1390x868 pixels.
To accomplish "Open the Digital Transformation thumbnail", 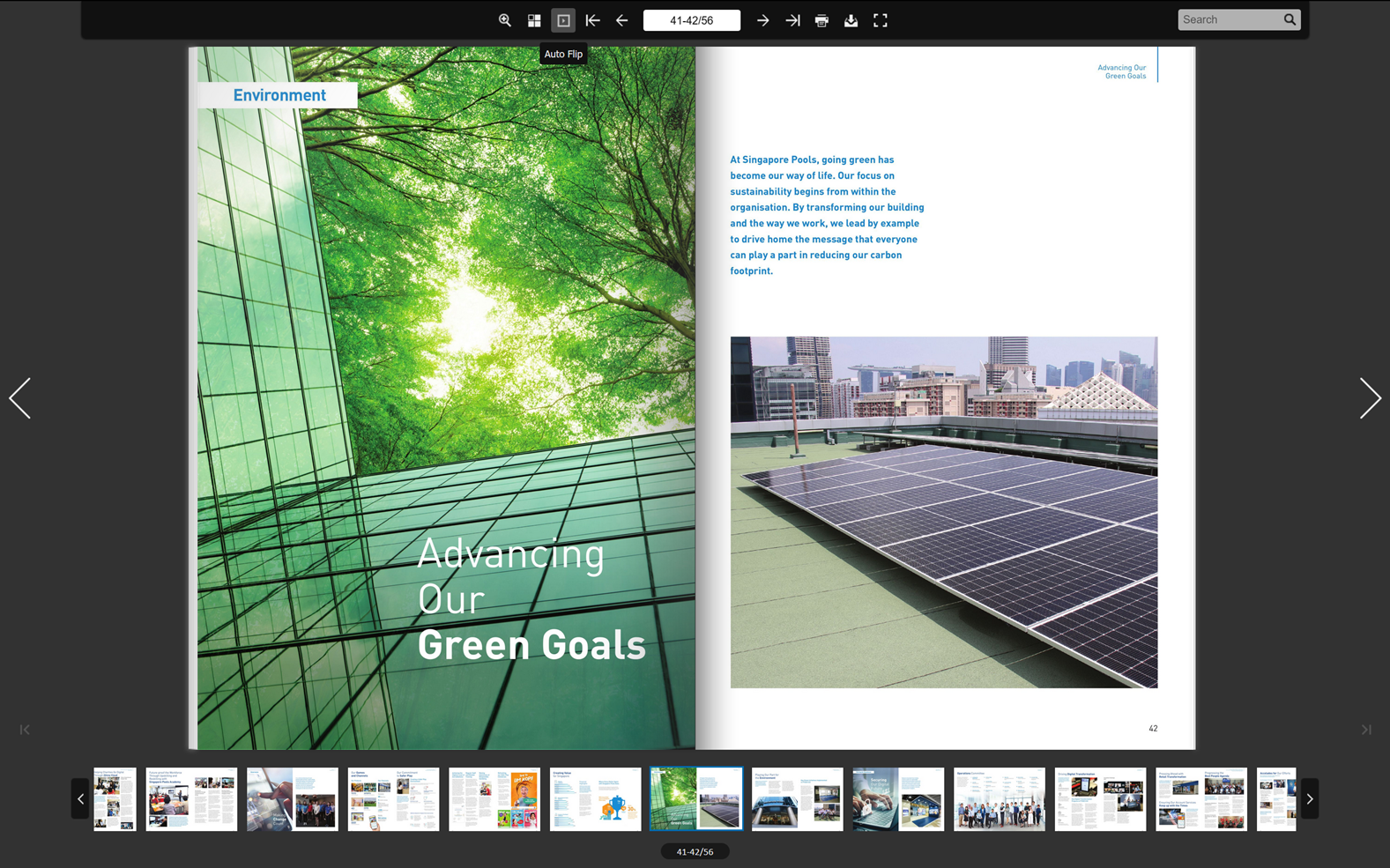I will 1101,798.
